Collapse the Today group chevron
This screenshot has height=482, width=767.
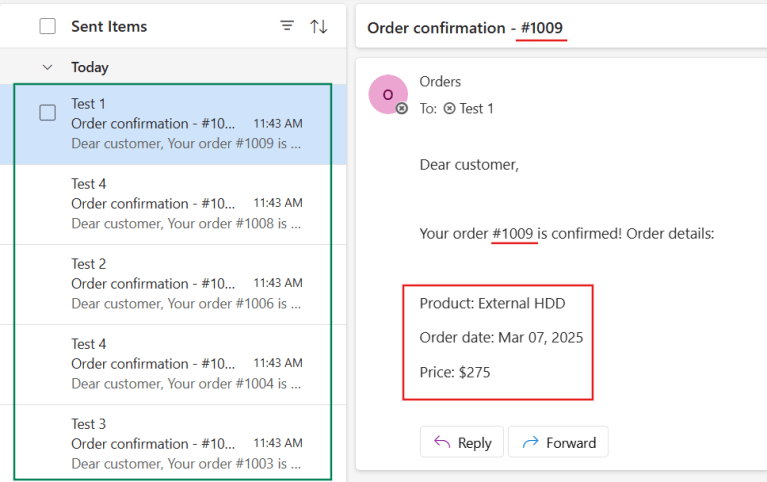click(47, 67)
